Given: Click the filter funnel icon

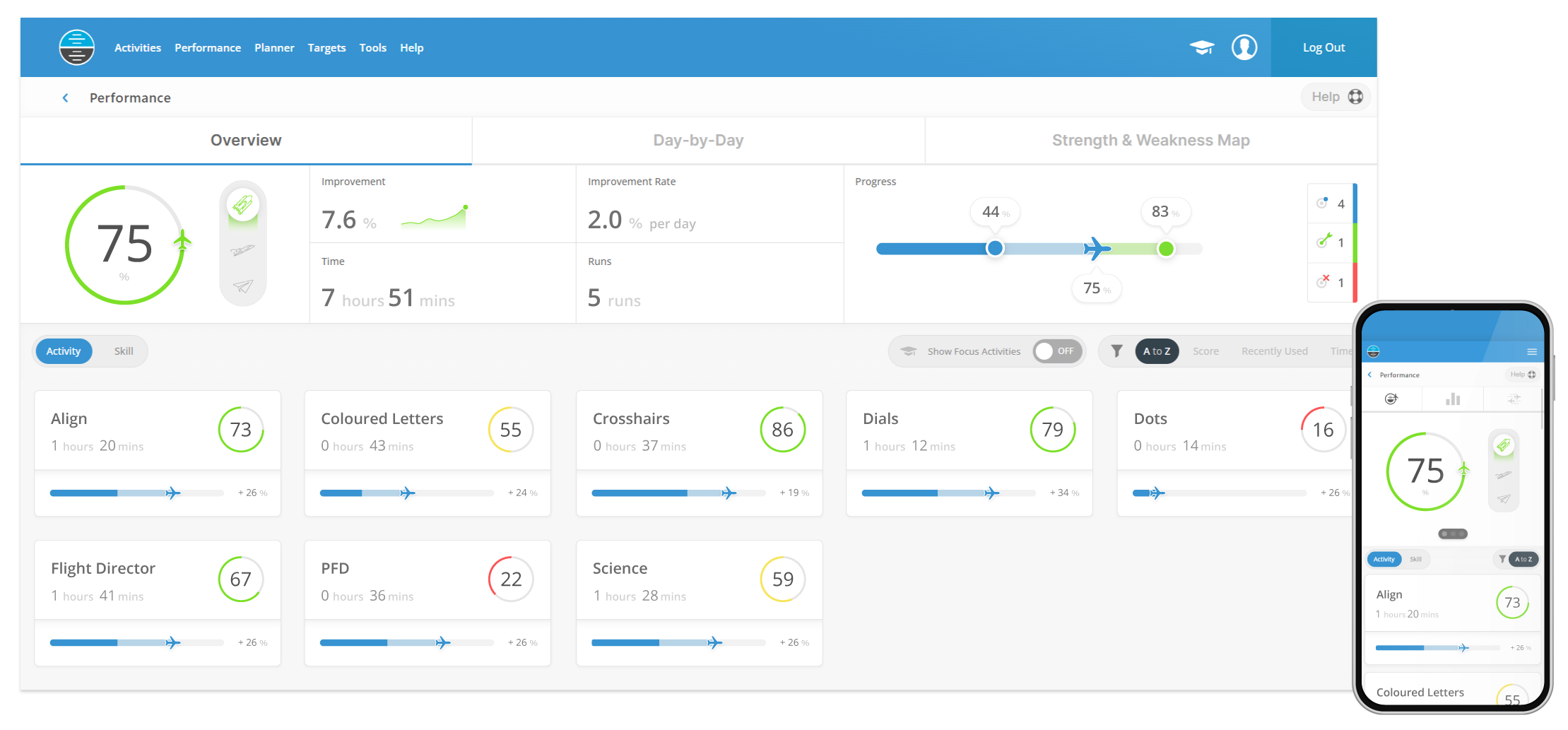Looking at the screenshot, I should coord(1116,351).
